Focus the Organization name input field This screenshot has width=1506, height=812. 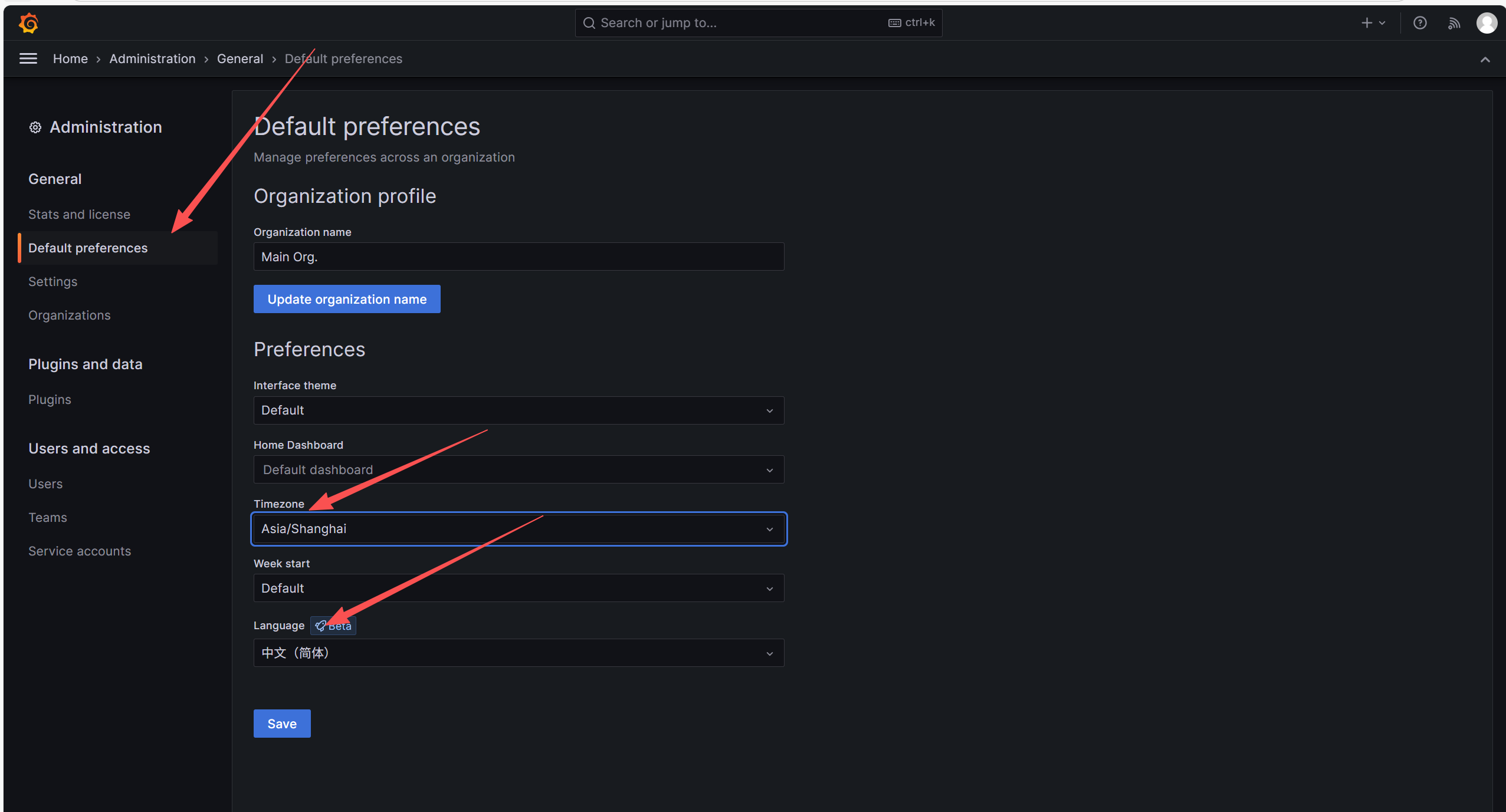click(x=519, y=257)
